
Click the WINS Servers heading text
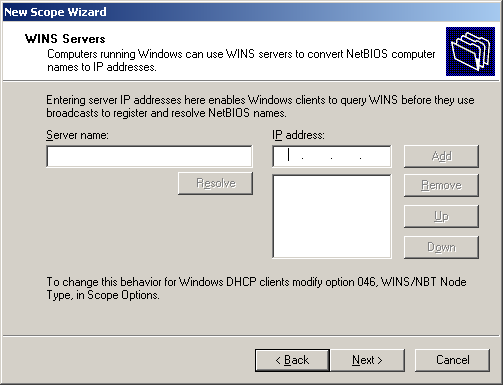(x=65, y=39)
